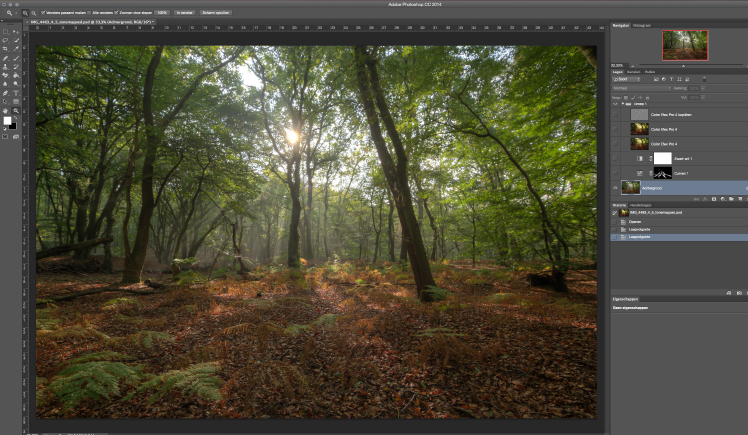Select the Pen tool
This screenshot has height=435, width=748.
5,93
